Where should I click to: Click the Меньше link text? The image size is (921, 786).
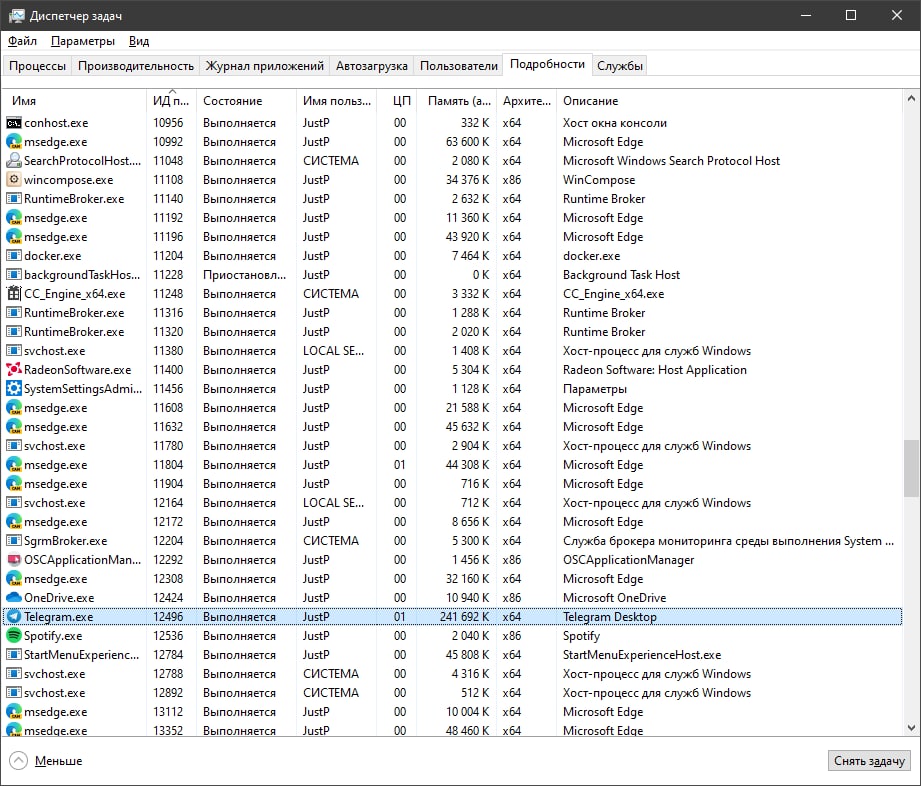58,761
